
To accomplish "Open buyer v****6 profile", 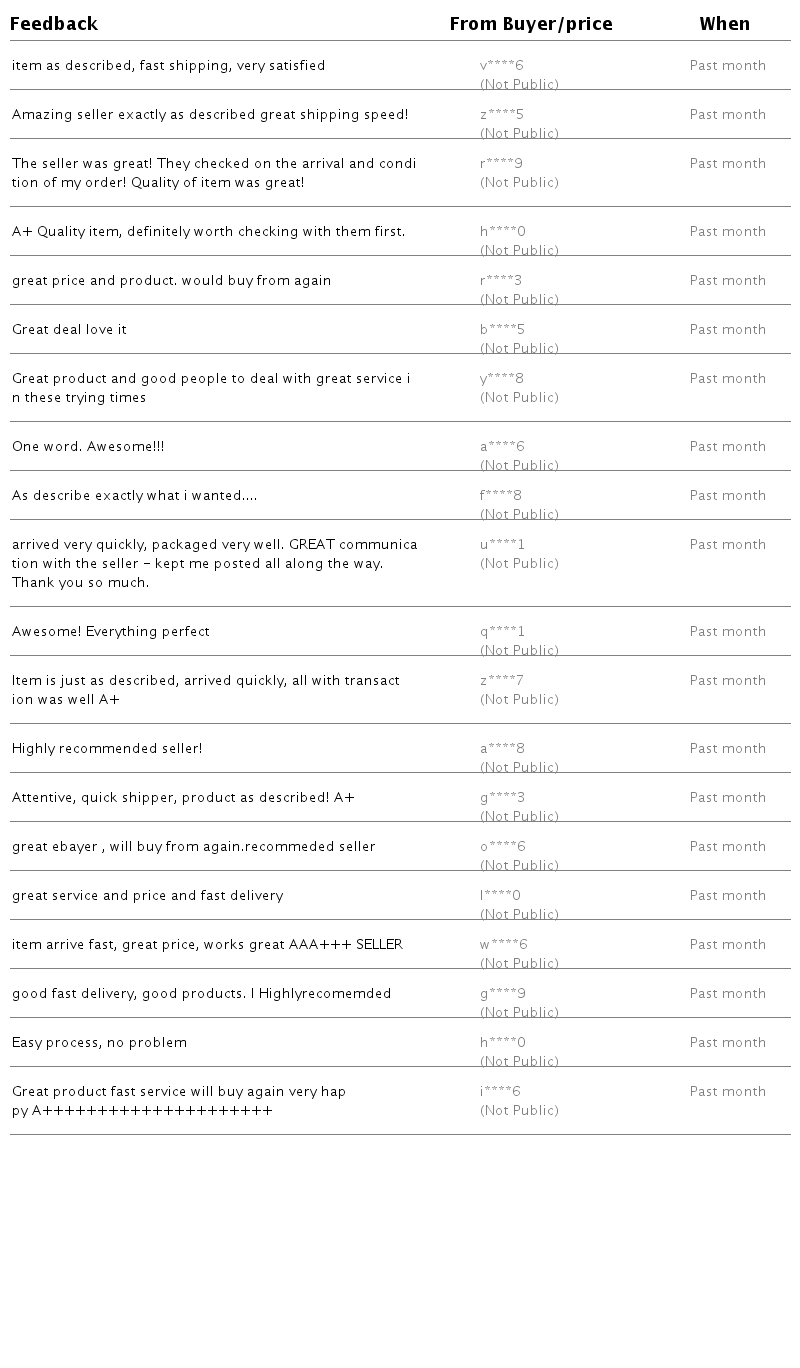I will (502, 66).
